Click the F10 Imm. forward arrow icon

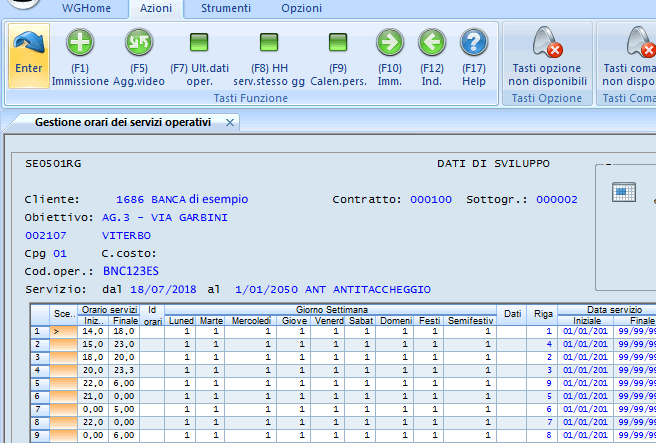pyautogui.click(x=389, y=43)
